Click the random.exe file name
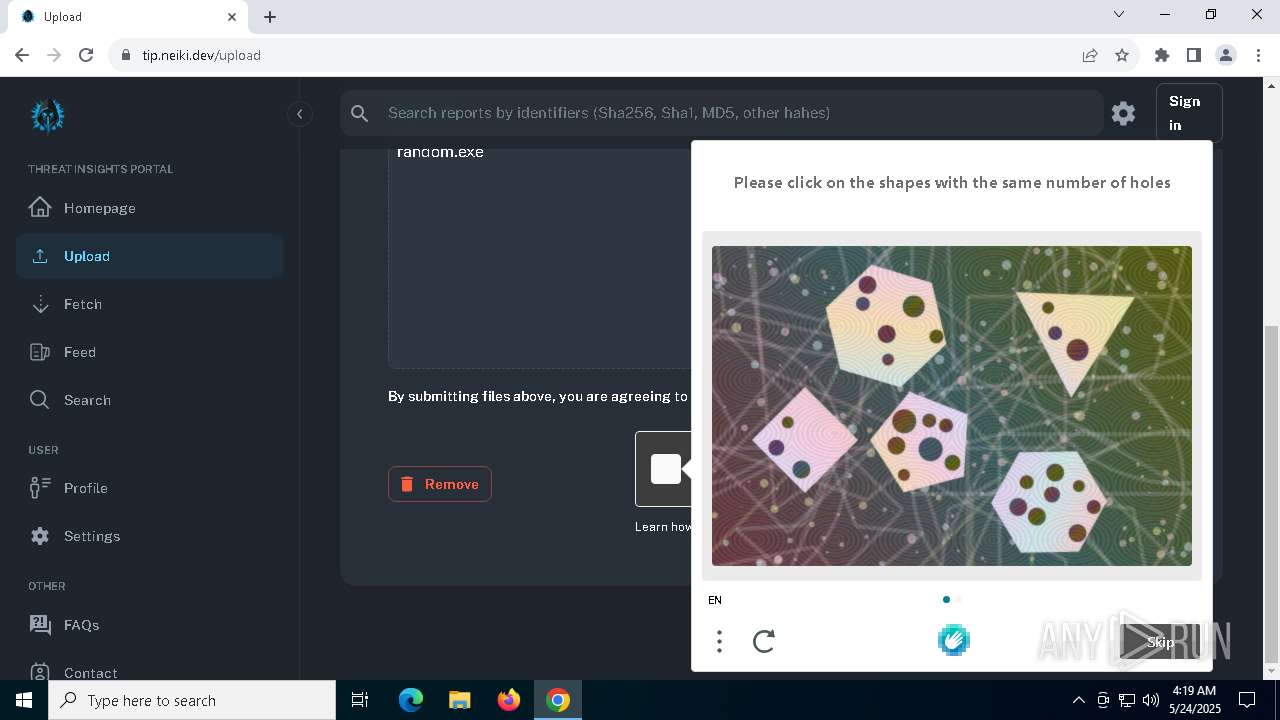 440,152
